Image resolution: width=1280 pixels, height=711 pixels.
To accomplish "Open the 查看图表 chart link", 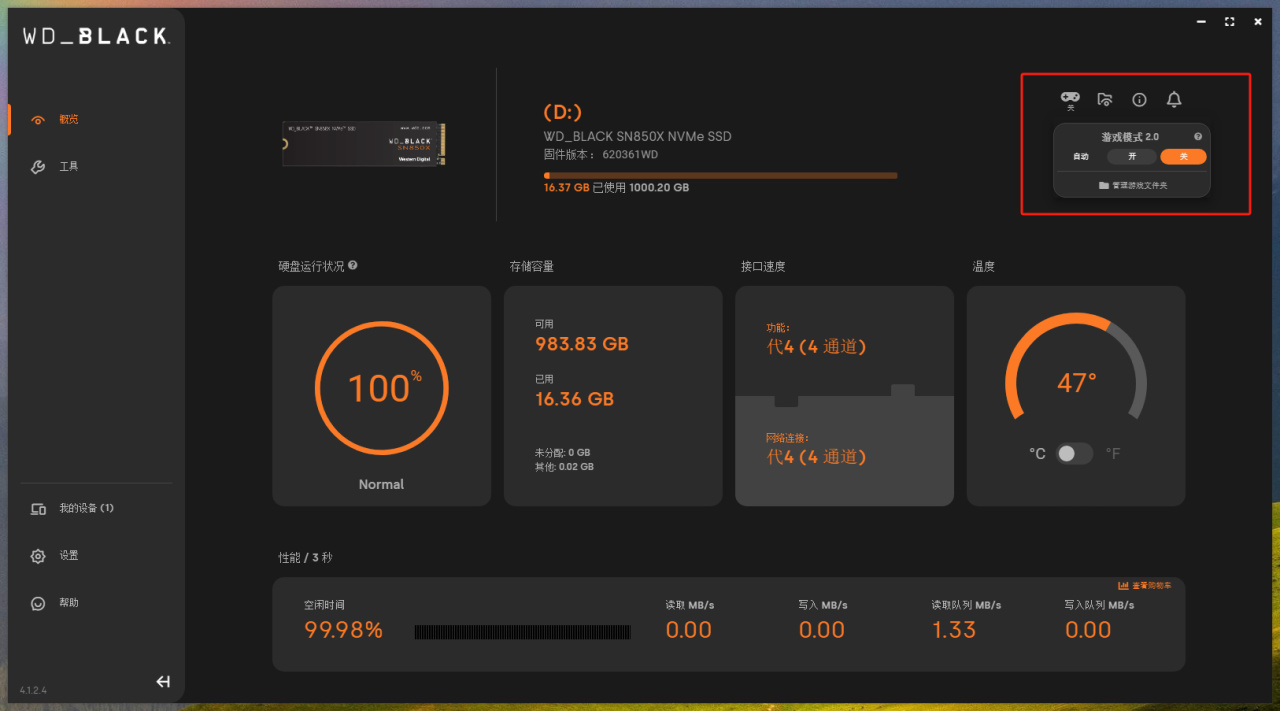I will tap(1145, 585).
